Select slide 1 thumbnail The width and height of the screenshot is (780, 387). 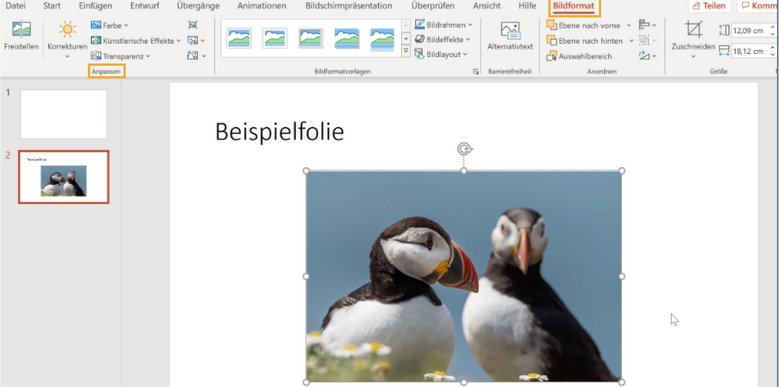[x=64, y=114]
